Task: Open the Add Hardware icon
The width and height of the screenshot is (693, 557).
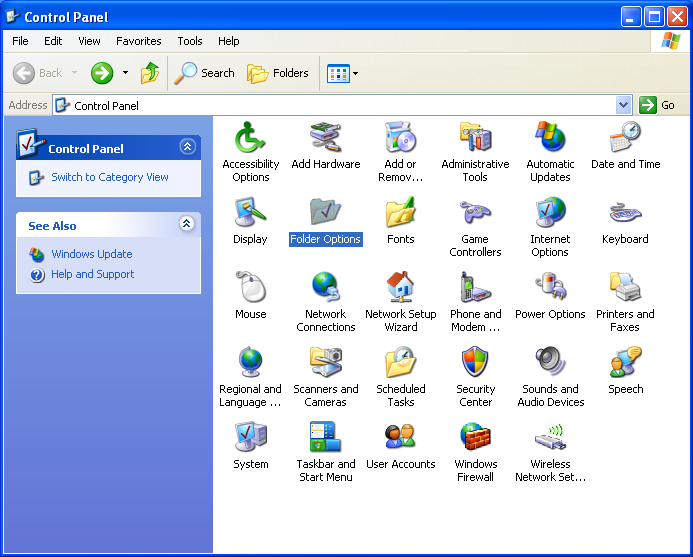Action: pos(325,137)
